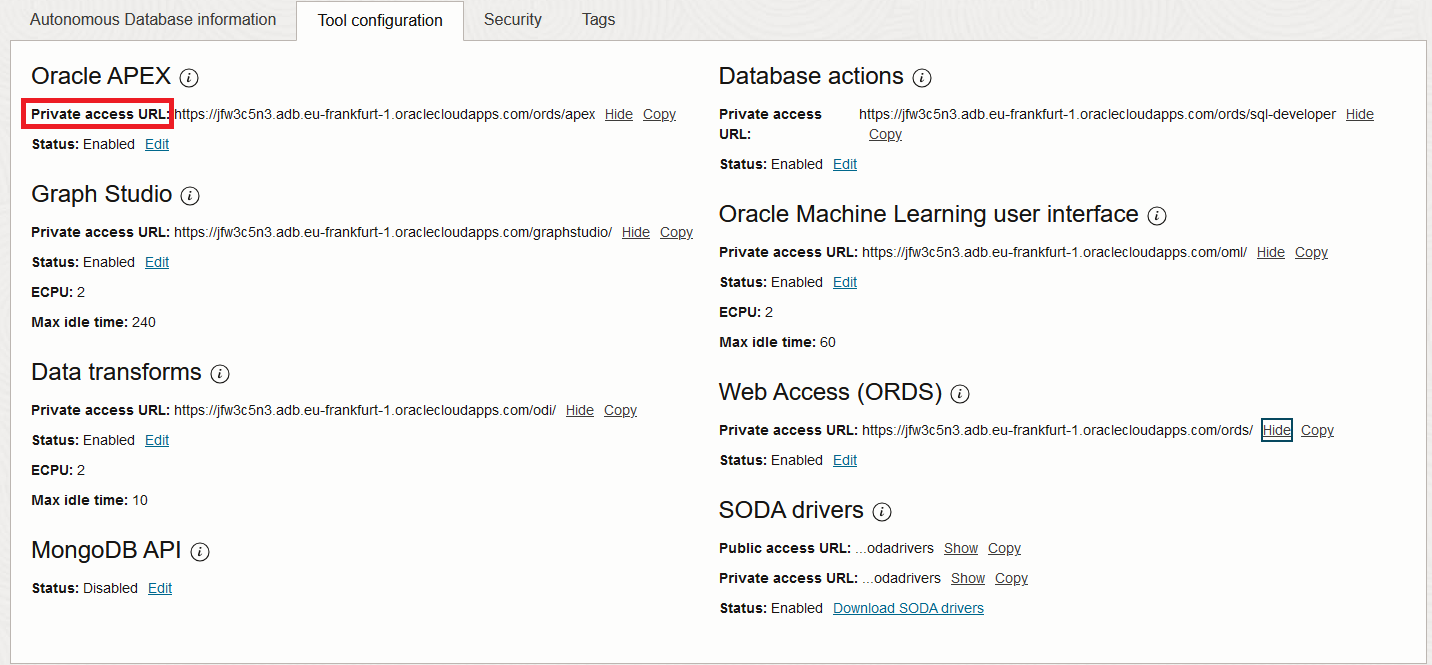Click the SODA drivers info icon
This screenshot has width=1432, height=665.
coord(881,511)
